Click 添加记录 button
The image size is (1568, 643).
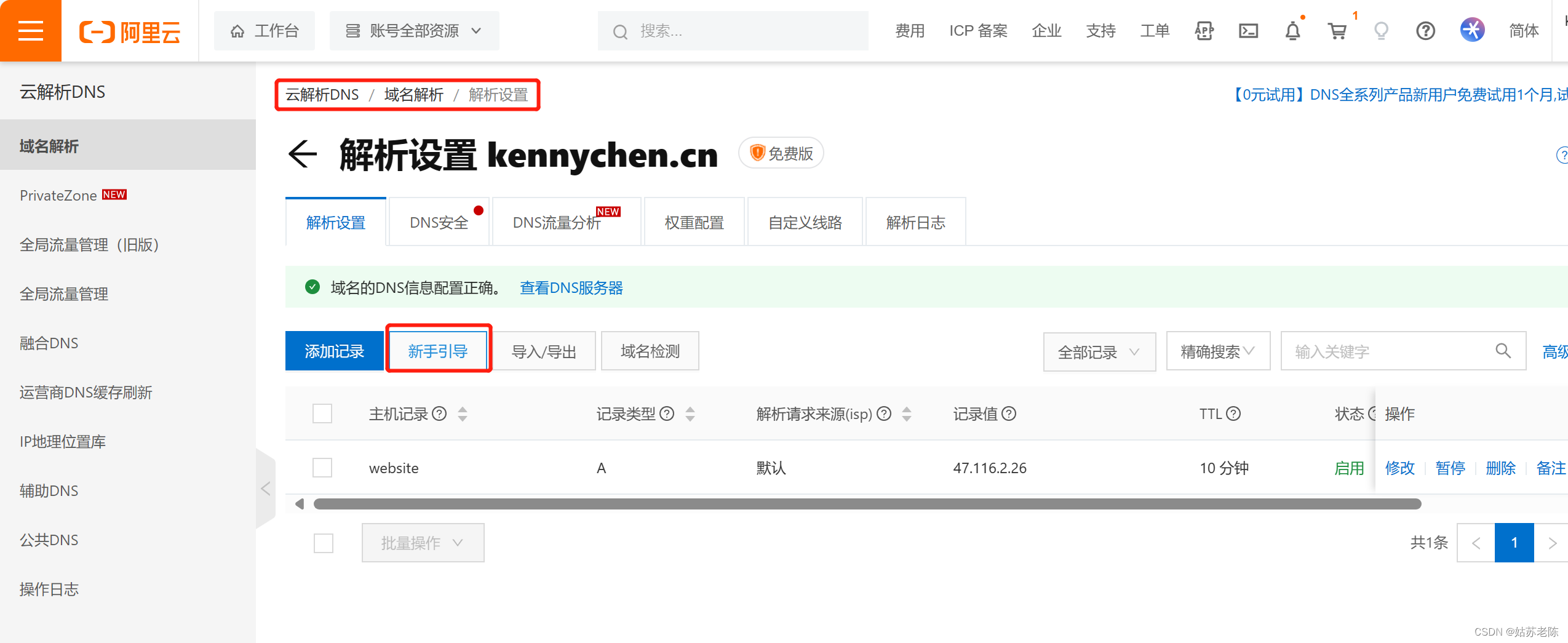[335, 351]
